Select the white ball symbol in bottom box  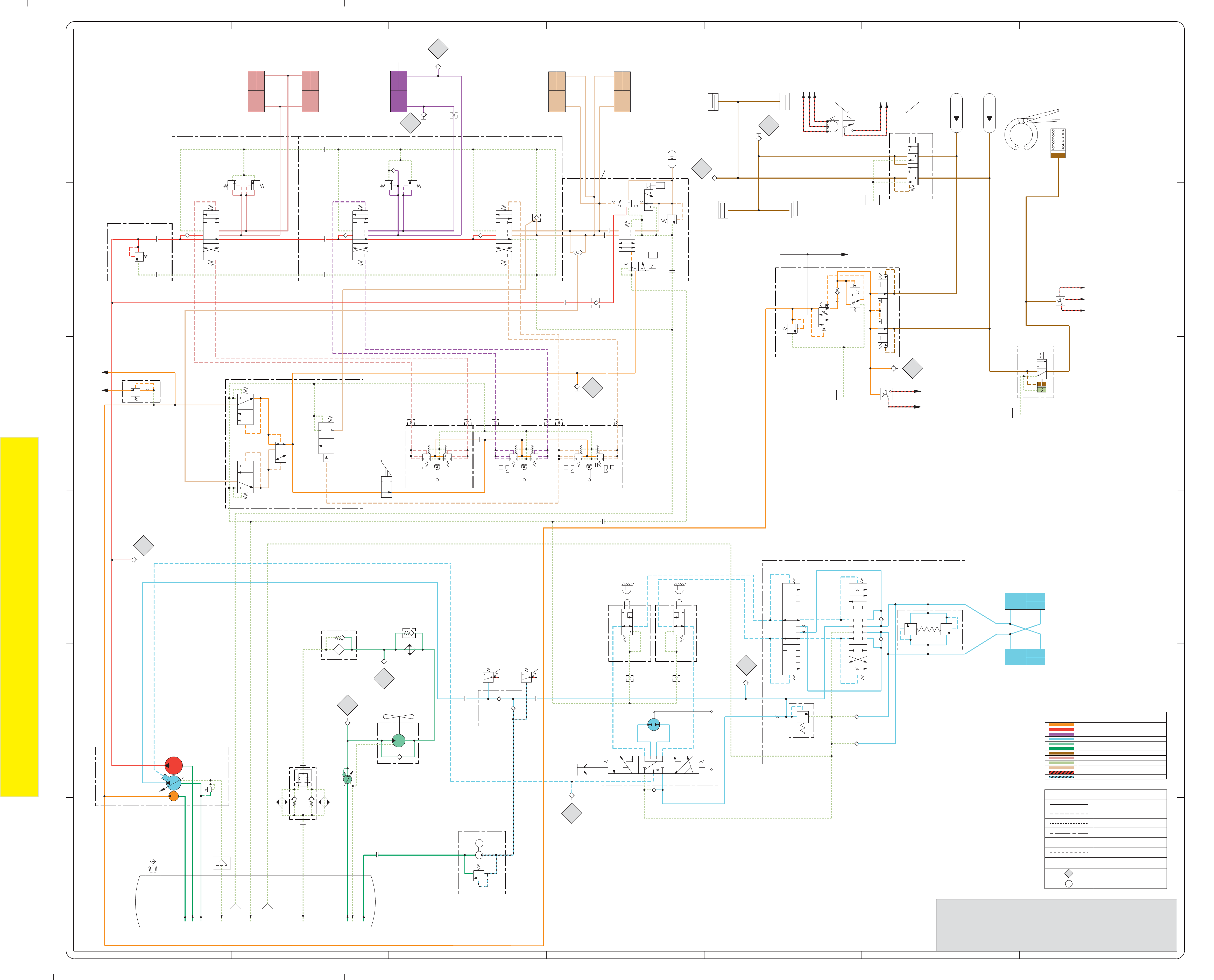tap(479, 843)
